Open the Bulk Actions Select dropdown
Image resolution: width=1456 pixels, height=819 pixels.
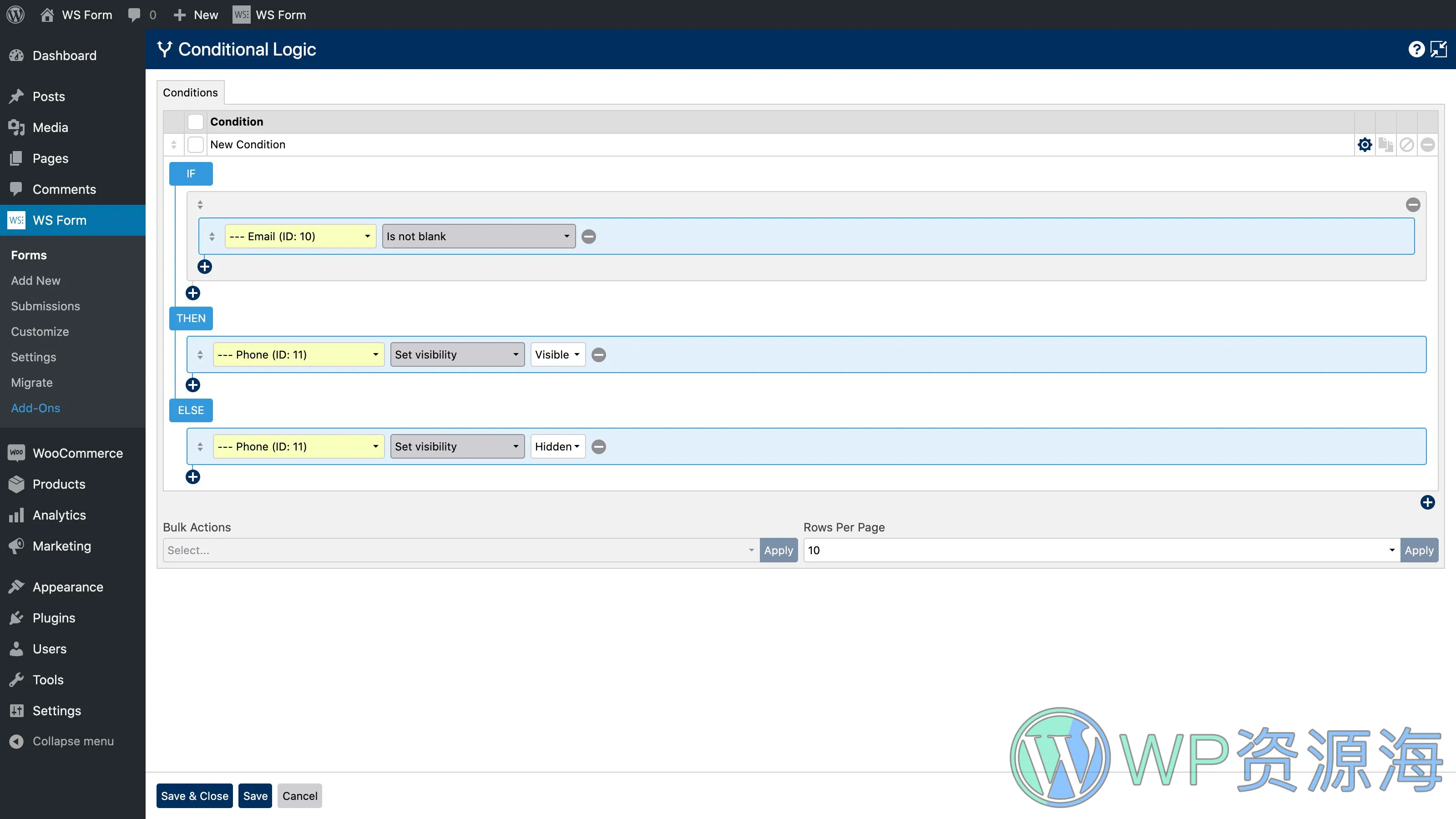coord(461,551)
